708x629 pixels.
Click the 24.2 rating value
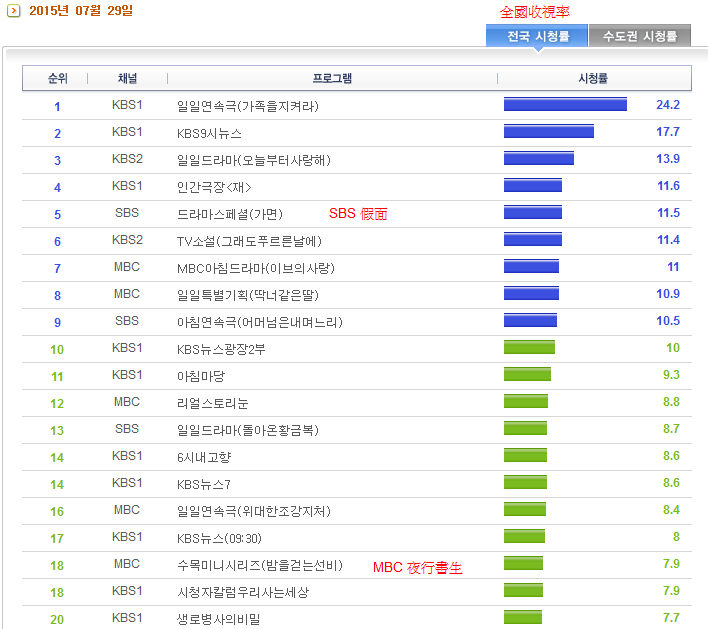tap(668, 105)
